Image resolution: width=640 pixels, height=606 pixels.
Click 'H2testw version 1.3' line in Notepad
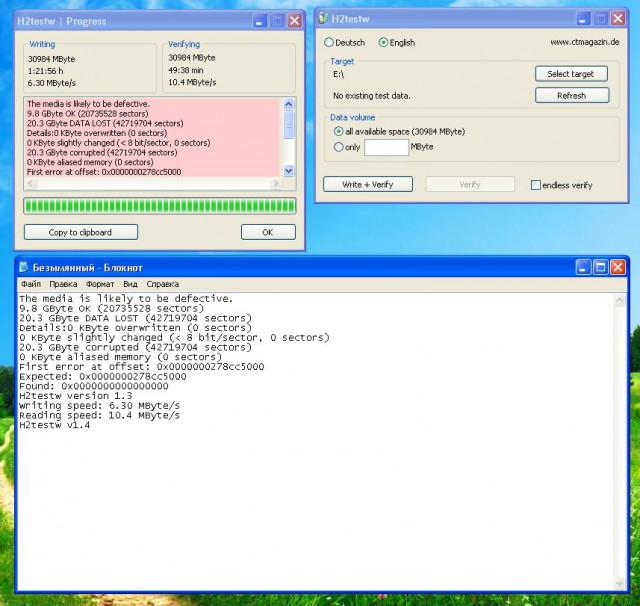pyautogui.click(x=76, y=396)
